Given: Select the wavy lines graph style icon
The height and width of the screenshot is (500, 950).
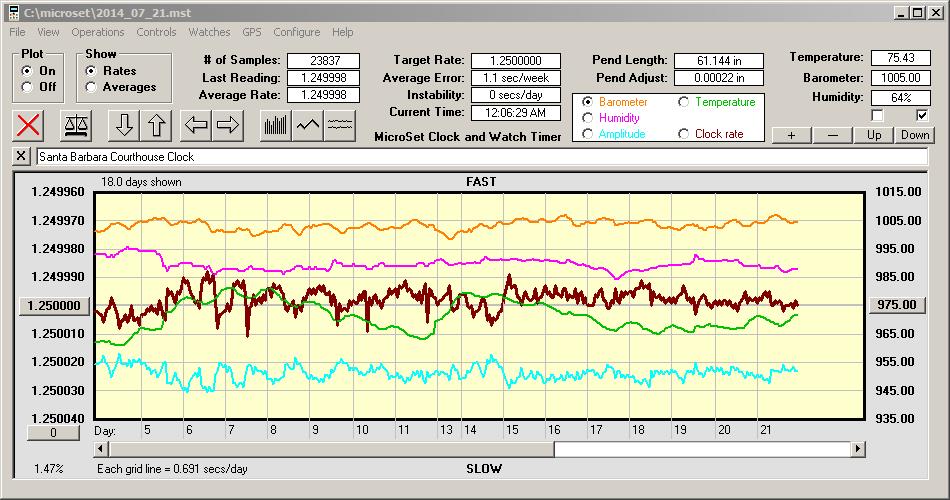Looking at the screenshot, I should (x=340, y=125).
